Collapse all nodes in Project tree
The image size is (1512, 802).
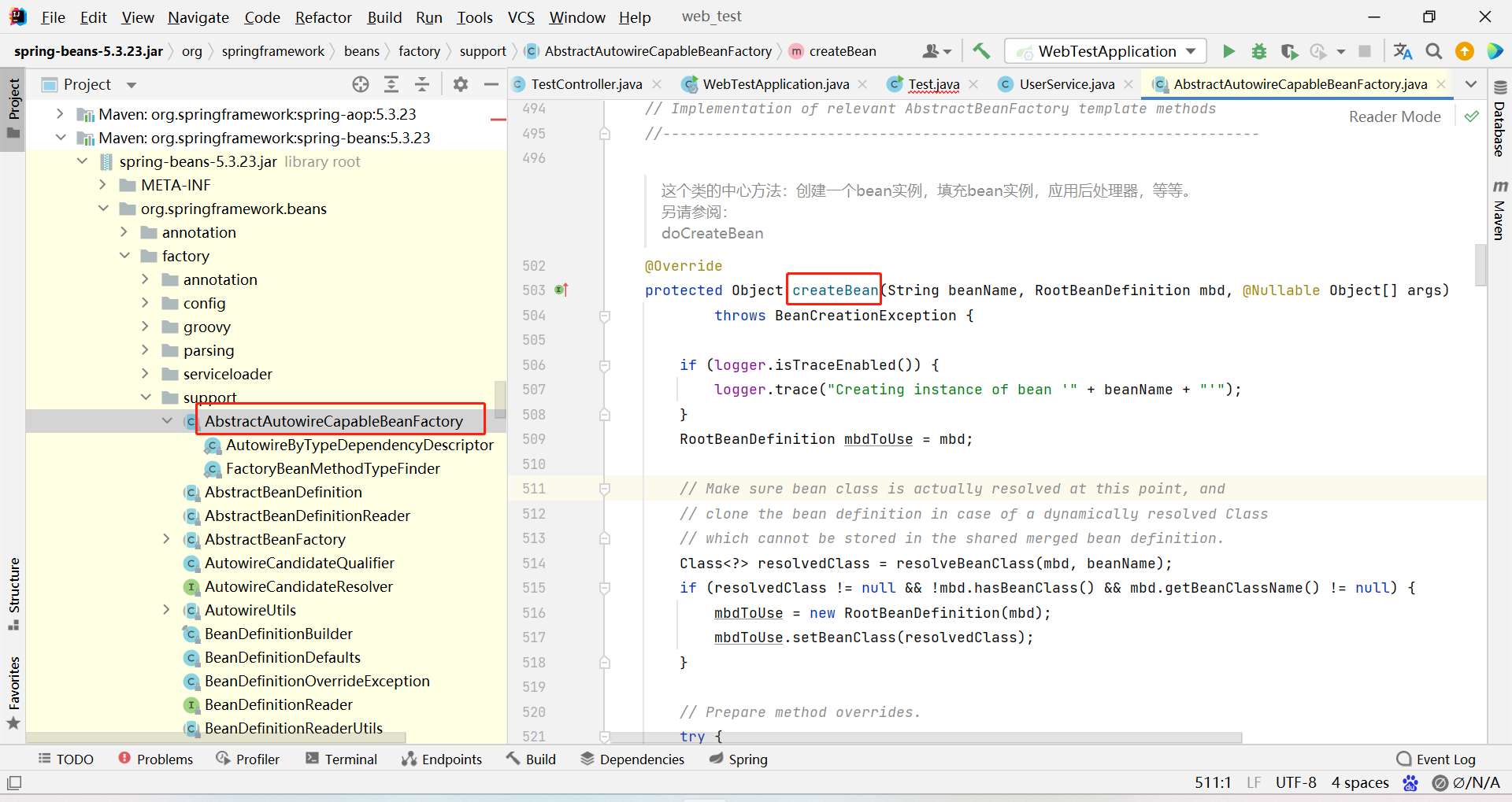click(x=422, y=84)
